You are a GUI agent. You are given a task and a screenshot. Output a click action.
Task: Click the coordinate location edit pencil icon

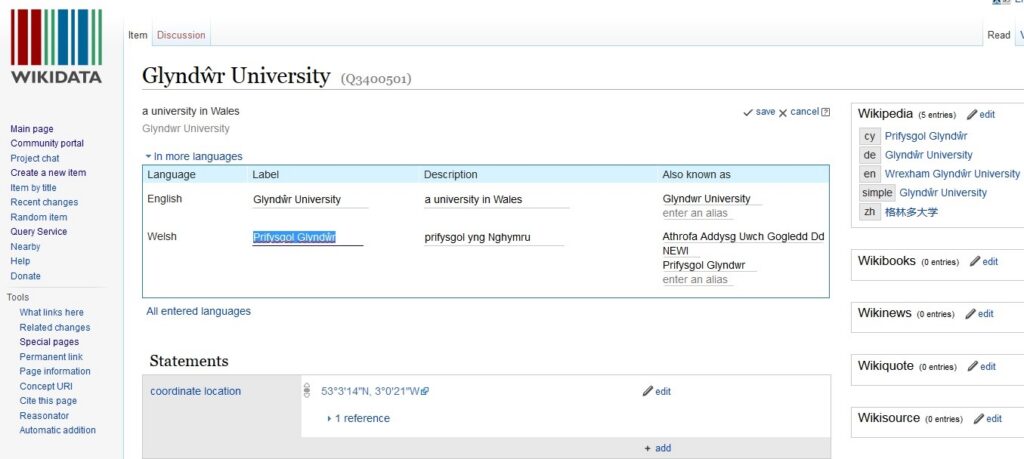(x=647, y=391)
